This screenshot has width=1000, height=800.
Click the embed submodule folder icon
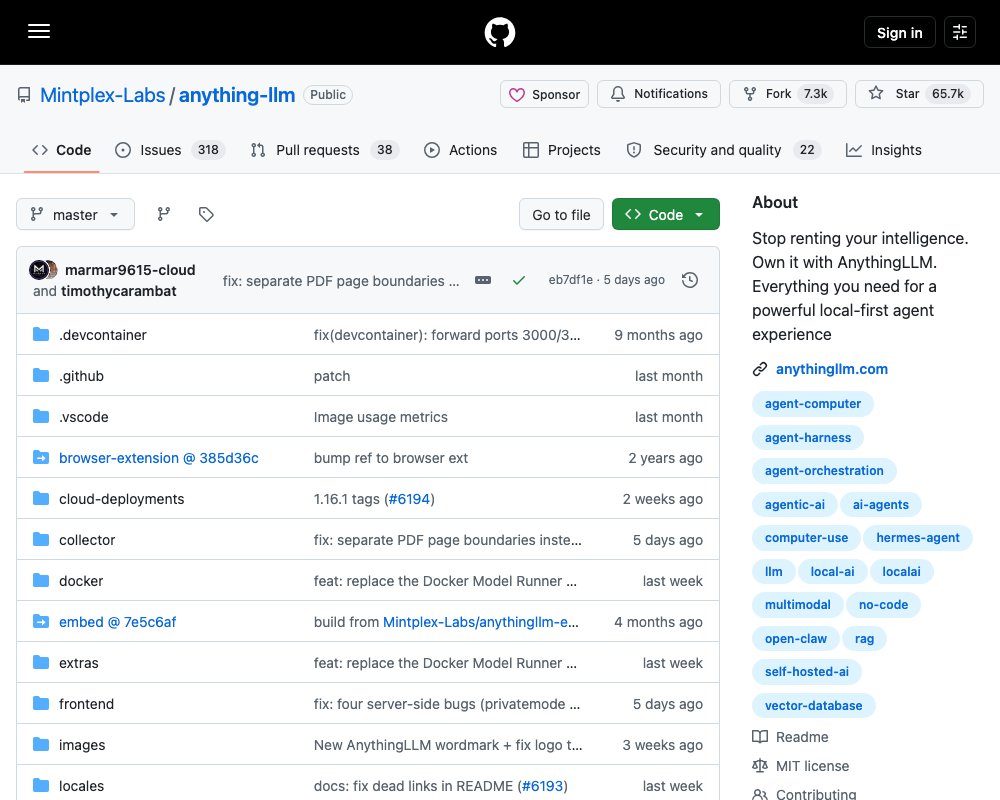[x=41, y=621]
